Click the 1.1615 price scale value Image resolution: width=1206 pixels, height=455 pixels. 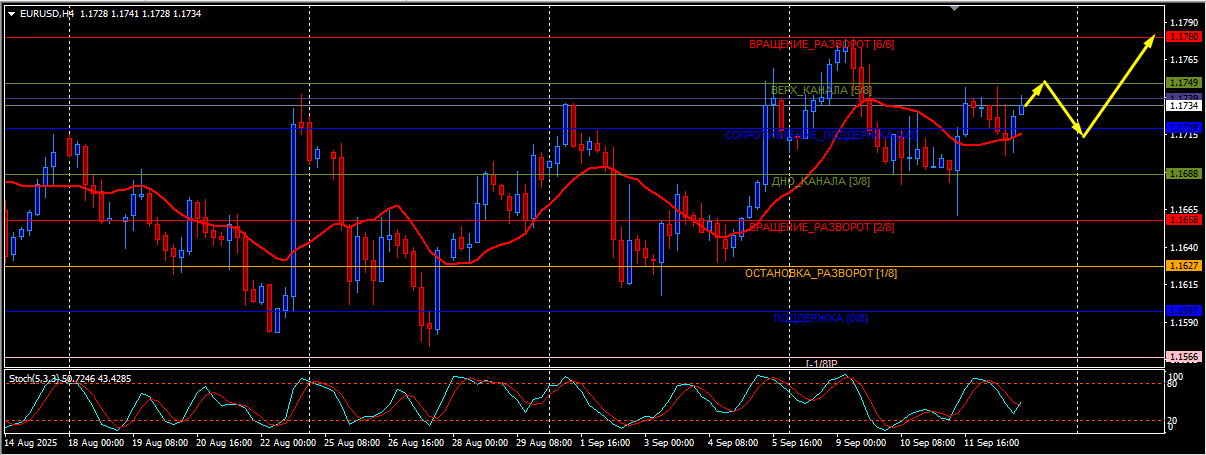pos(1183,286)
